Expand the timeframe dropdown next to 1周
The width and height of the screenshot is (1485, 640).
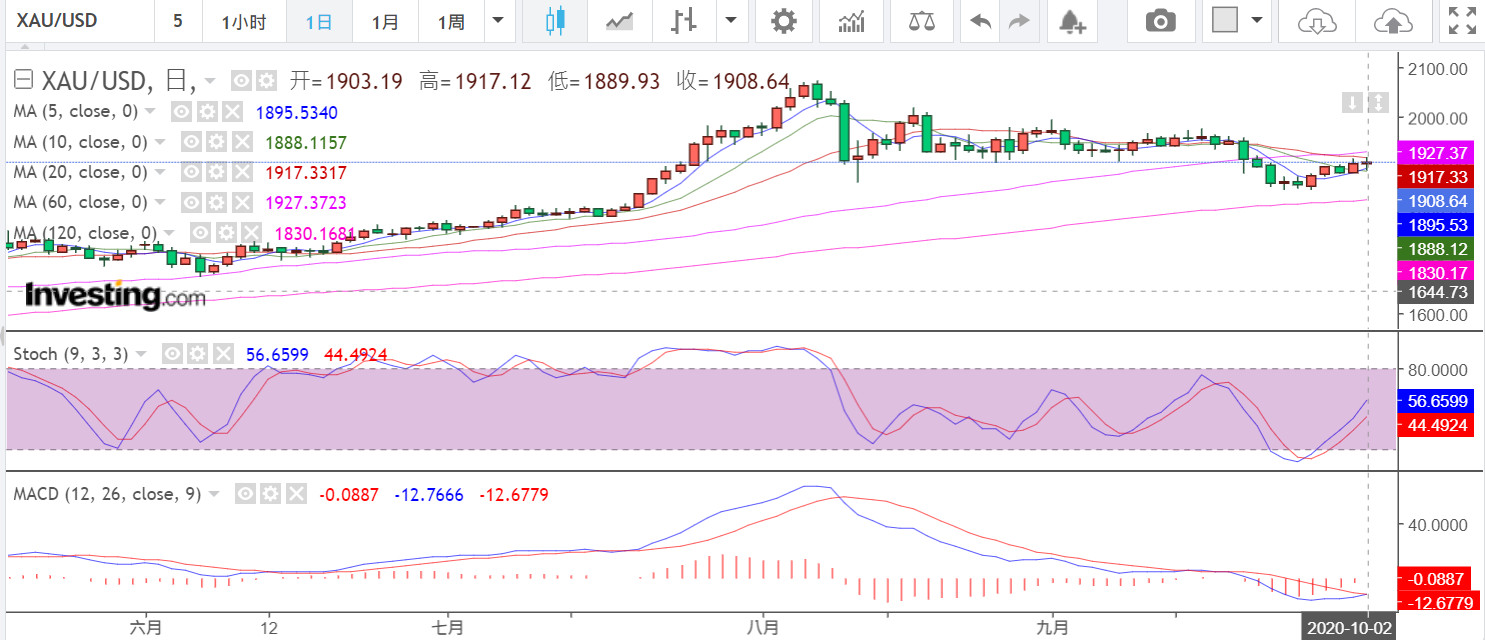[498, 21]
